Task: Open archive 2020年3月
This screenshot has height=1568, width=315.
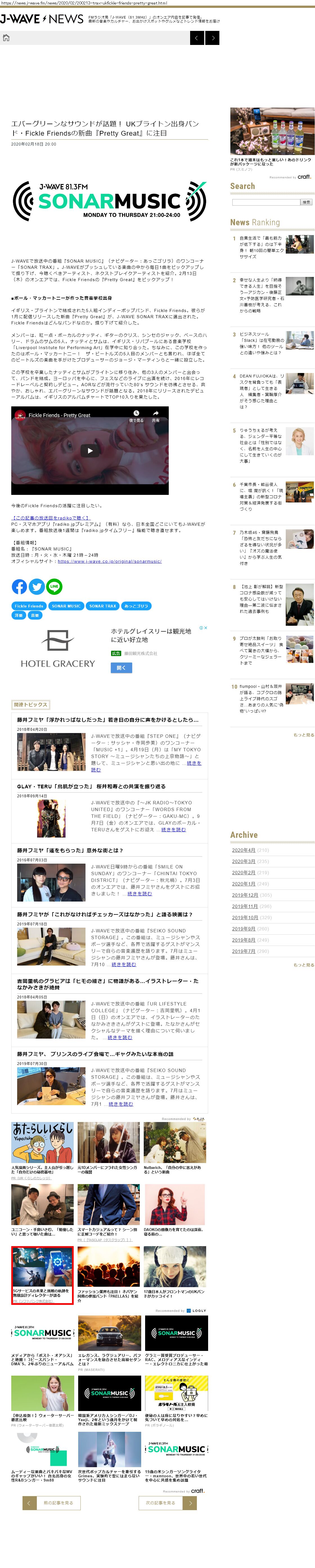Action: pyautogui.click(x=244, y=861)
